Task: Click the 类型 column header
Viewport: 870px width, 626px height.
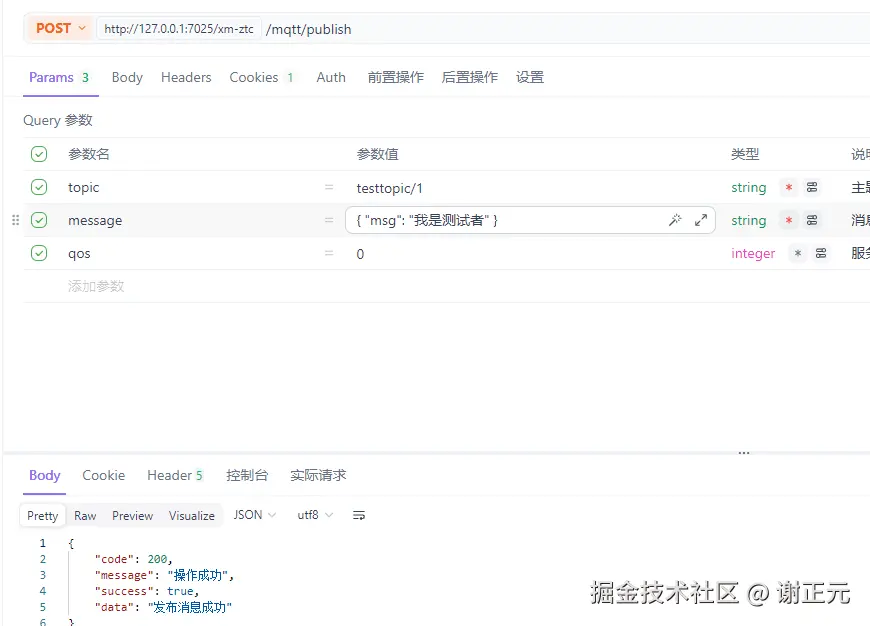Action: tap(745, 154)
